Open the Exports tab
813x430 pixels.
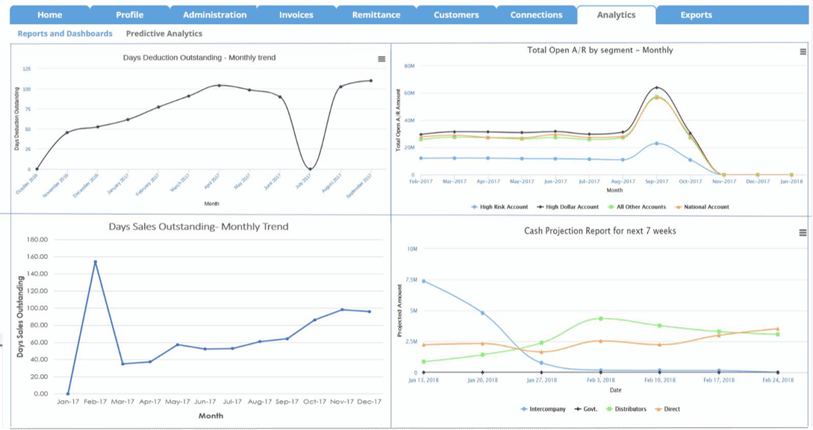pyautogui.click(x=696, y=15)
